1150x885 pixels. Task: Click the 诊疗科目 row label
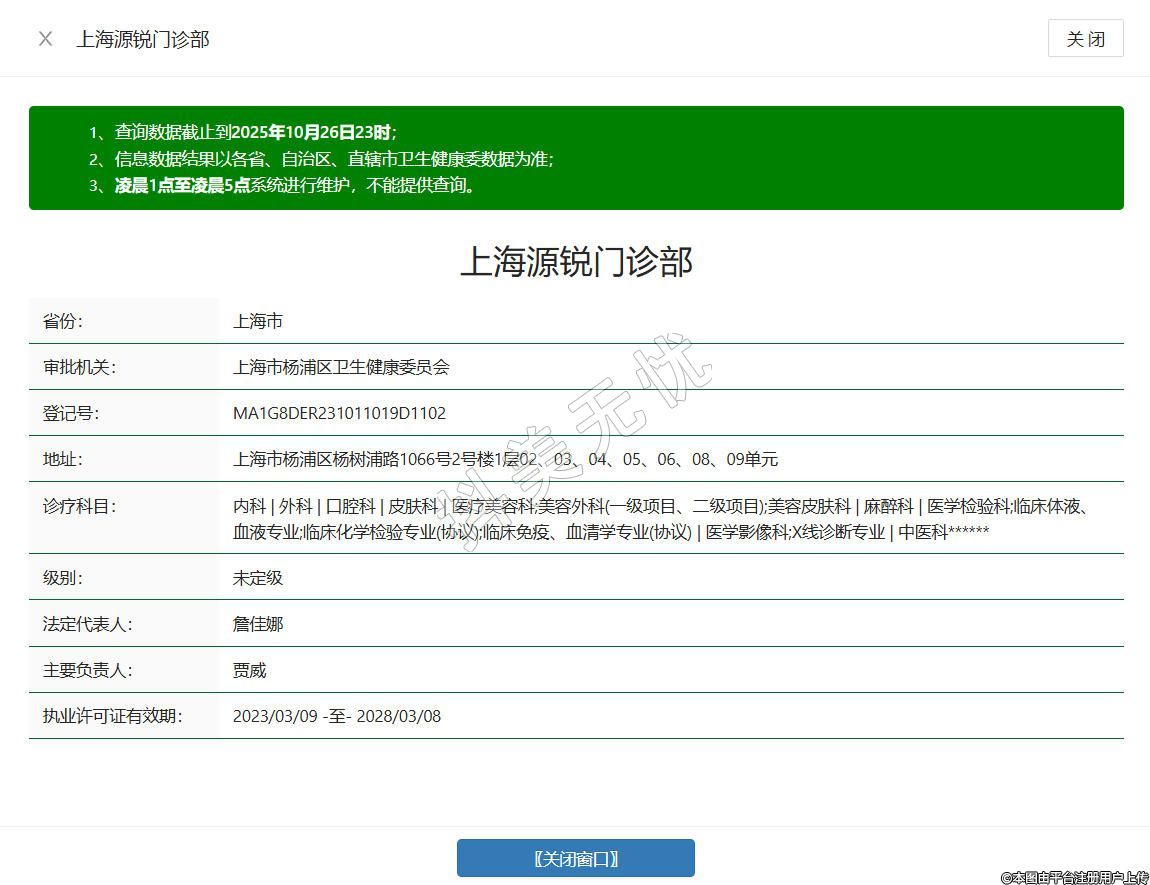tap(79, 506)
